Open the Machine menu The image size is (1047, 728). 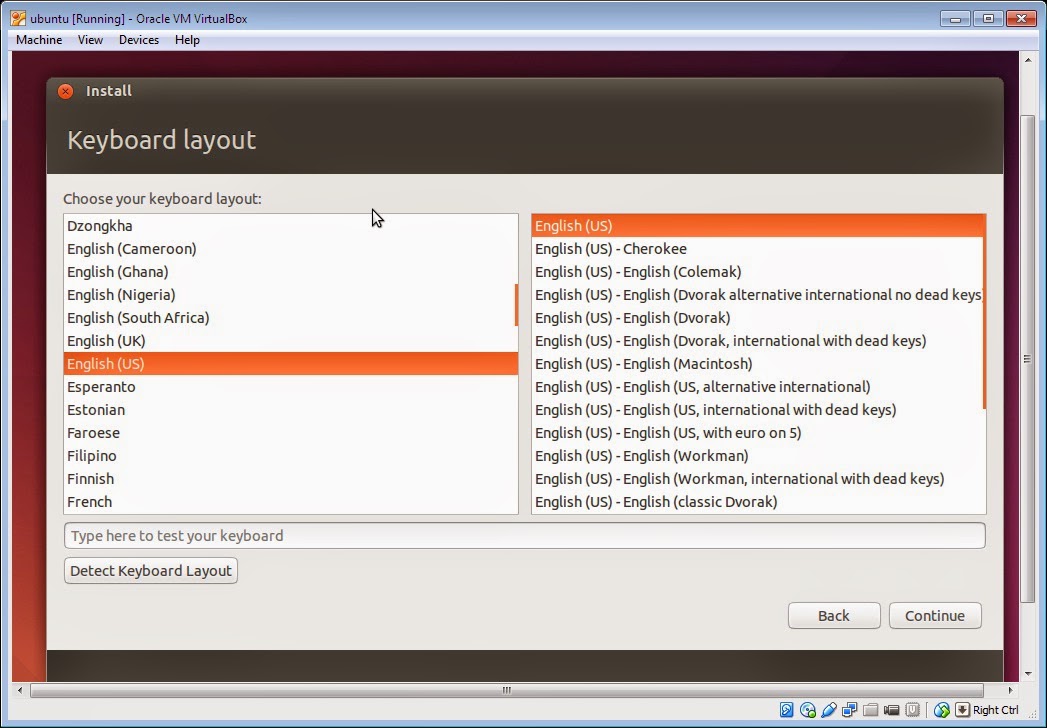(x=39, y=40)
